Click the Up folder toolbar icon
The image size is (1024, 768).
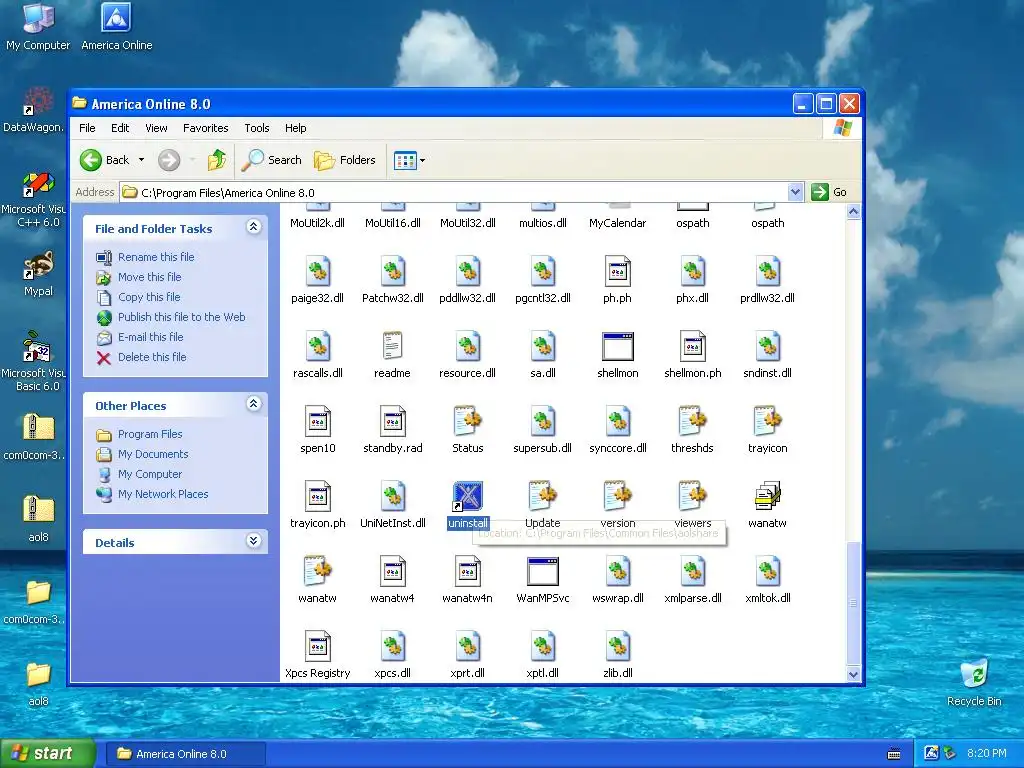click(217, 160)
